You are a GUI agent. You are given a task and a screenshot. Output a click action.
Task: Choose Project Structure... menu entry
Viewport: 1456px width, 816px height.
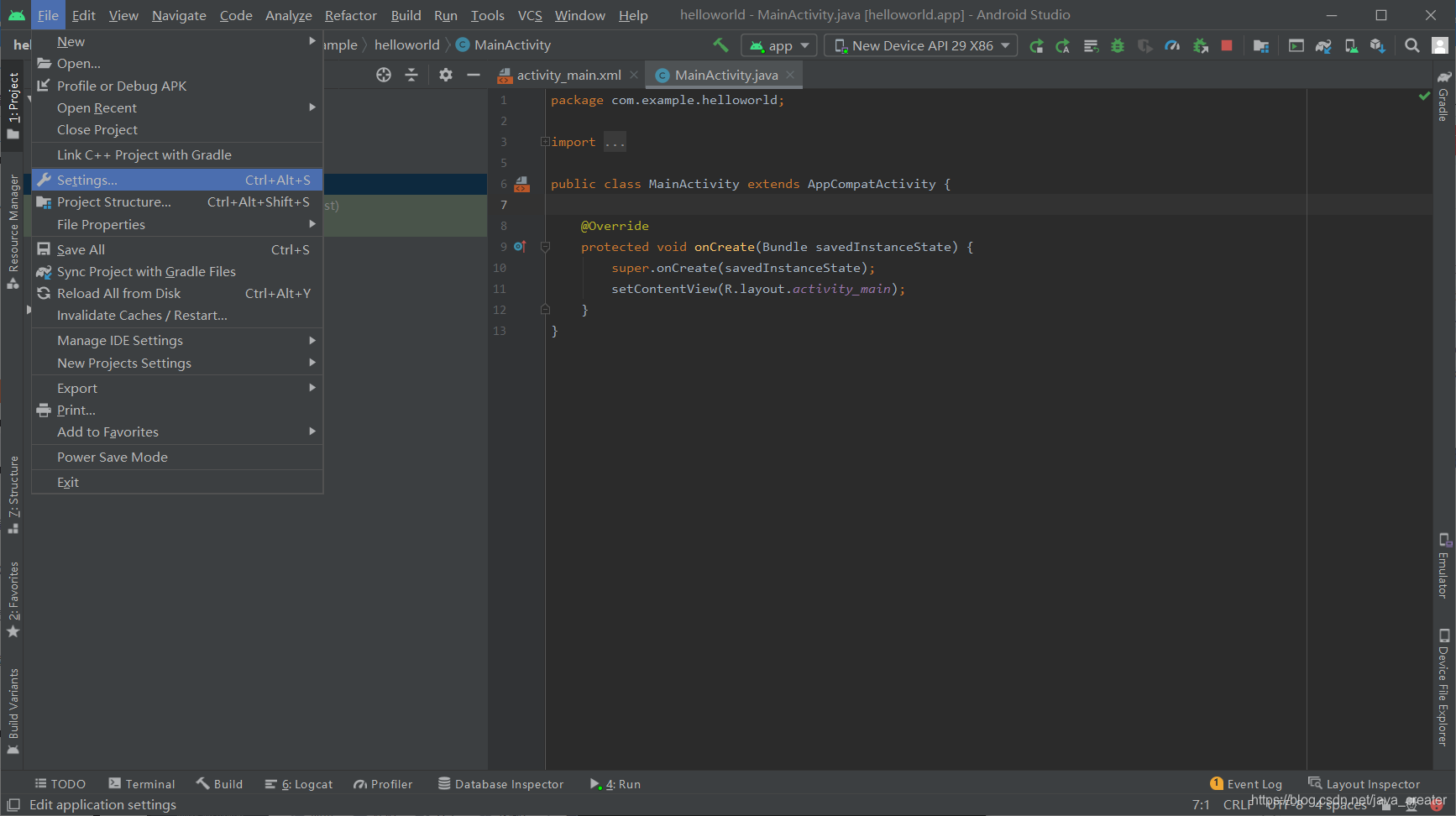[x=177, y=202]
